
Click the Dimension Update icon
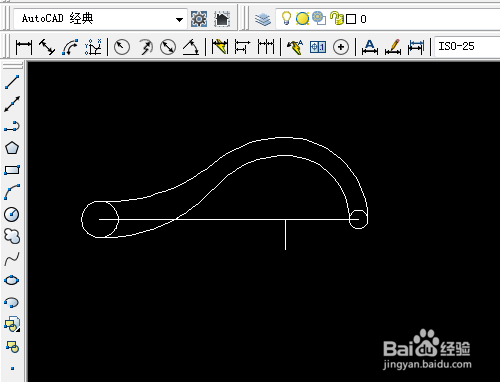coord(416,47)
